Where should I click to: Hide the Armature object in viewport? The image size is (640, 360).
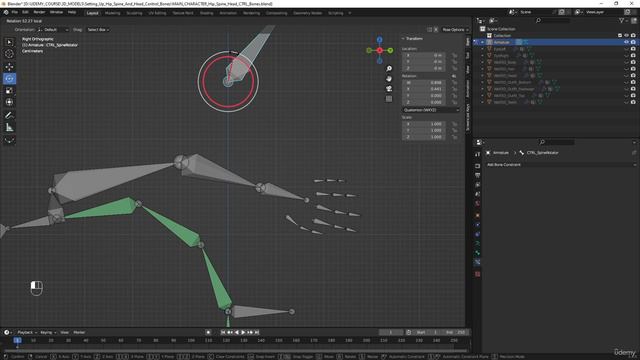[x=627, y=42]
